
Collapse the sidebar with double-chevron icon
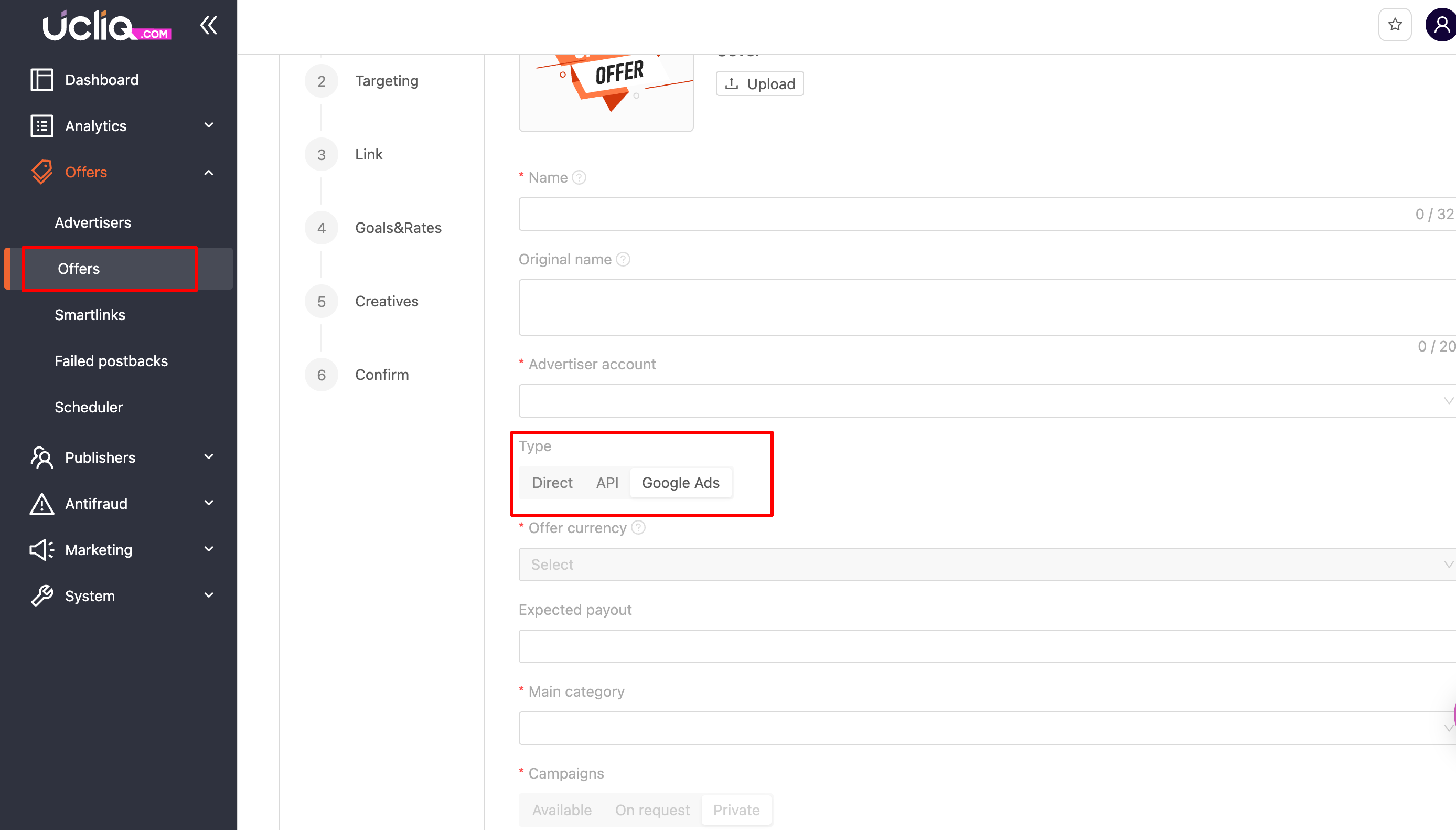point(209,25)
